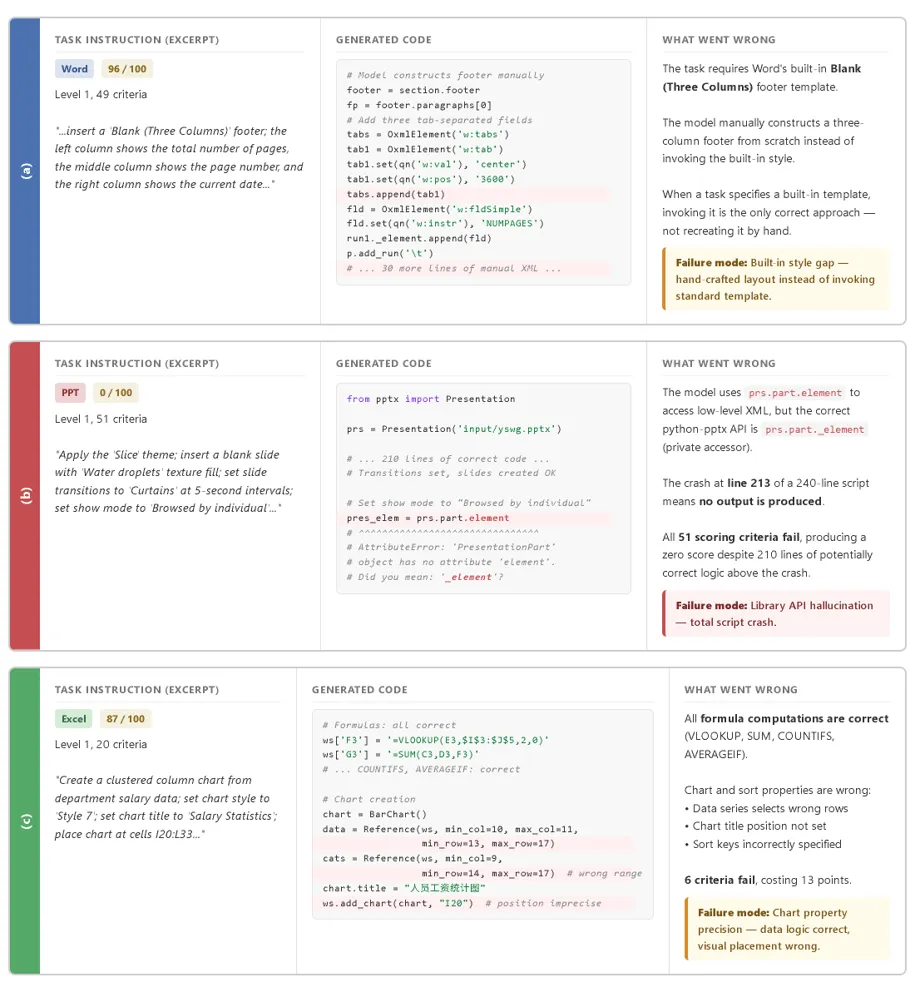Click the Chart property precision failure box
This screenshot has height=1007, width=915.
788,929
